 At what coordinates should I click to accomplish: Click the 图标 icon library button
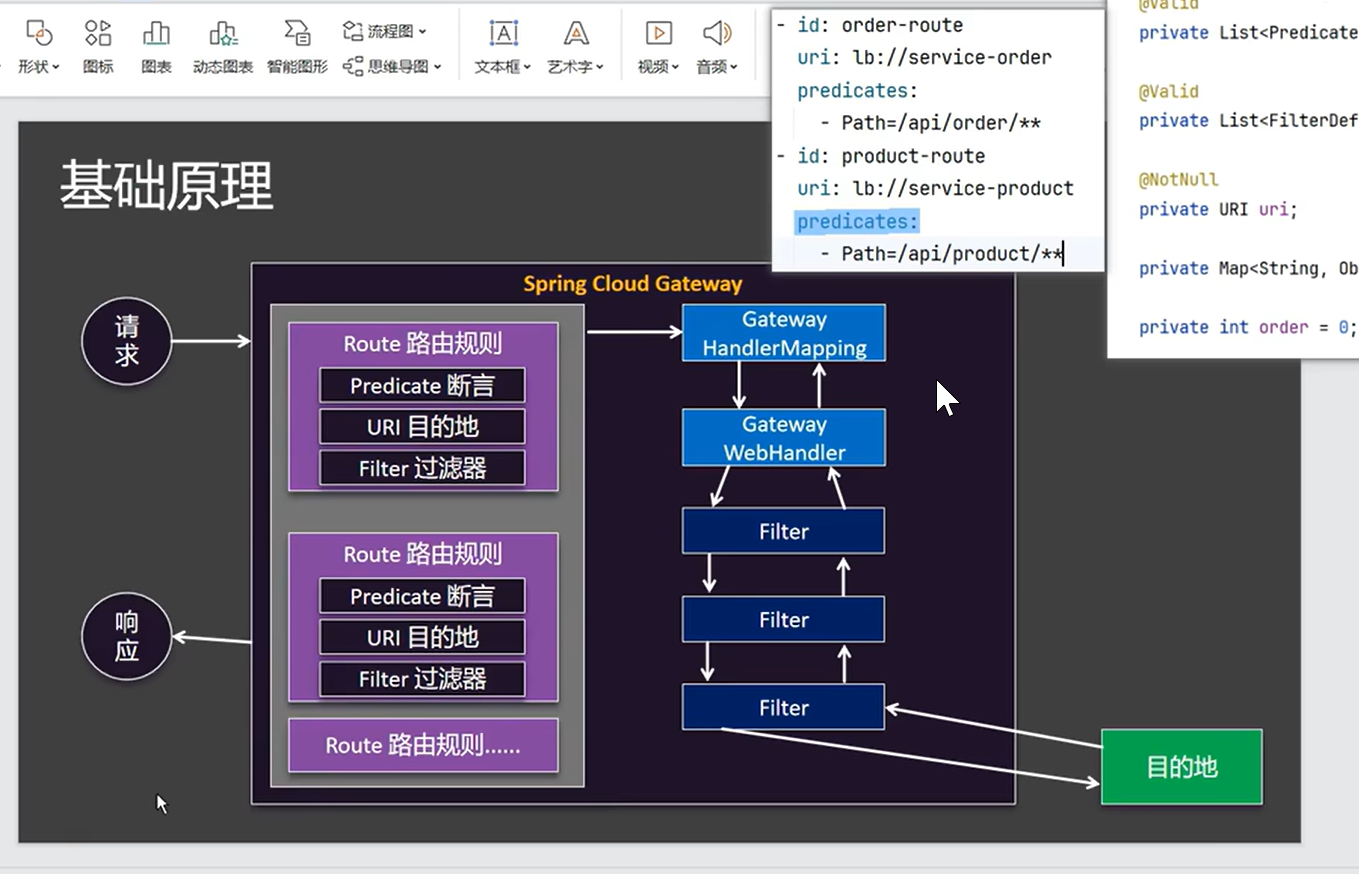coord(98,33)
